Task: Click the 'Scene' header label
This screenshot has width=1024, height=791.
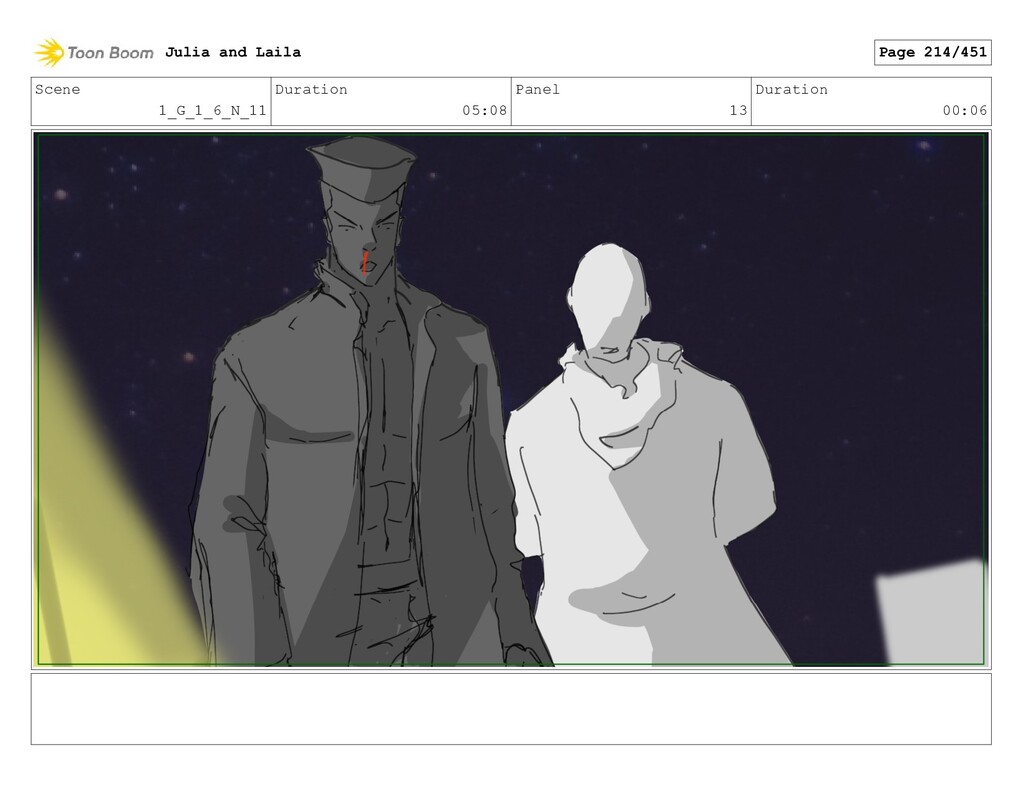Action: pos(57,89)
